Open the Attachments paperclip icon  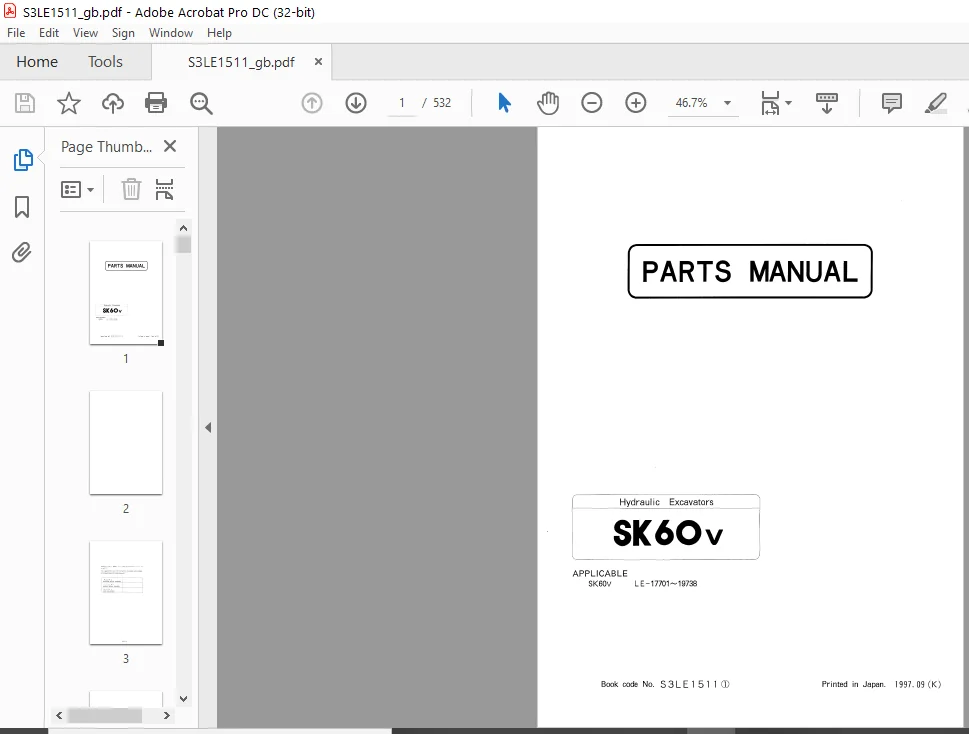coord(22,253)
